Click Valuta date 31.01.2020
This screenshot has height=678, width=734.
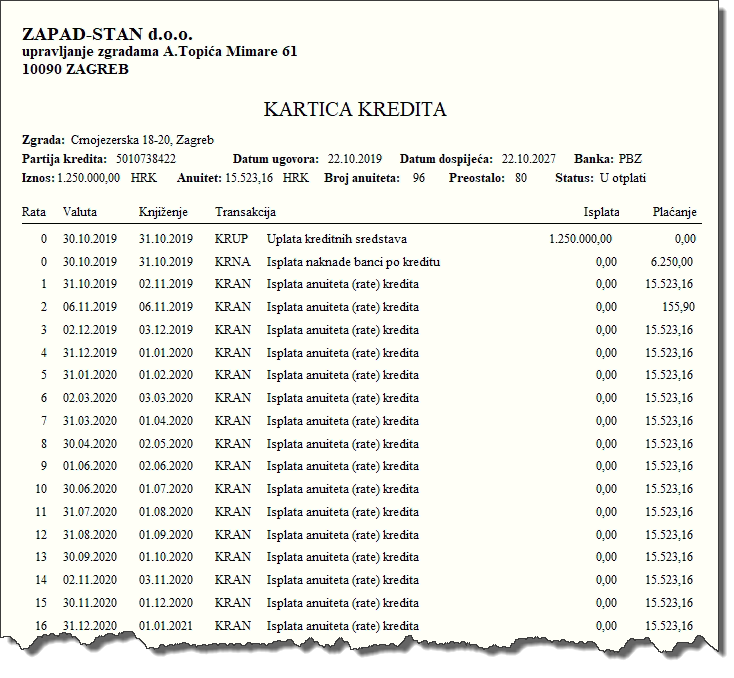pyautogui.click(x=90, y=375)
